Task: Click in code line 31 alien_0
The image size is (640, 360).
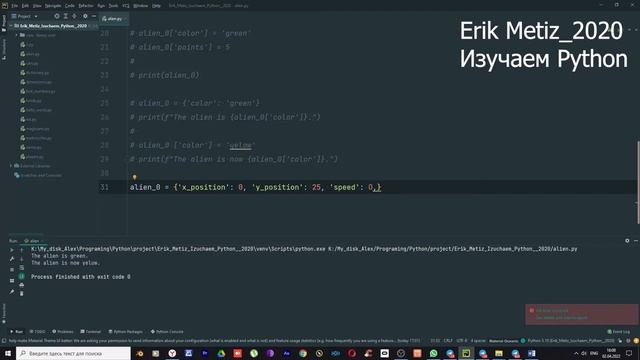Action: click(145, 187)
